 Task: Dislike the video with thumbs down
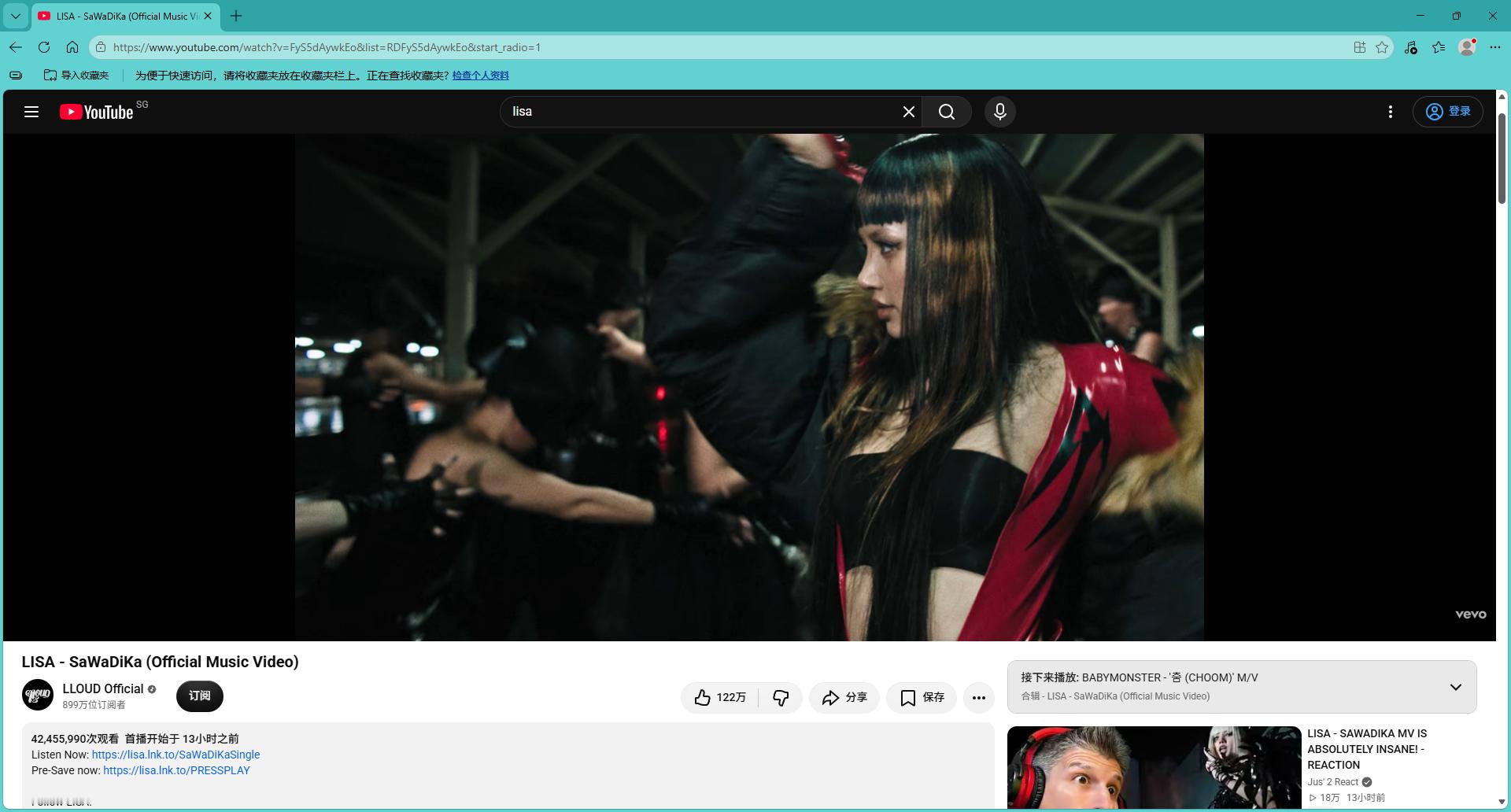click(781, 697)
